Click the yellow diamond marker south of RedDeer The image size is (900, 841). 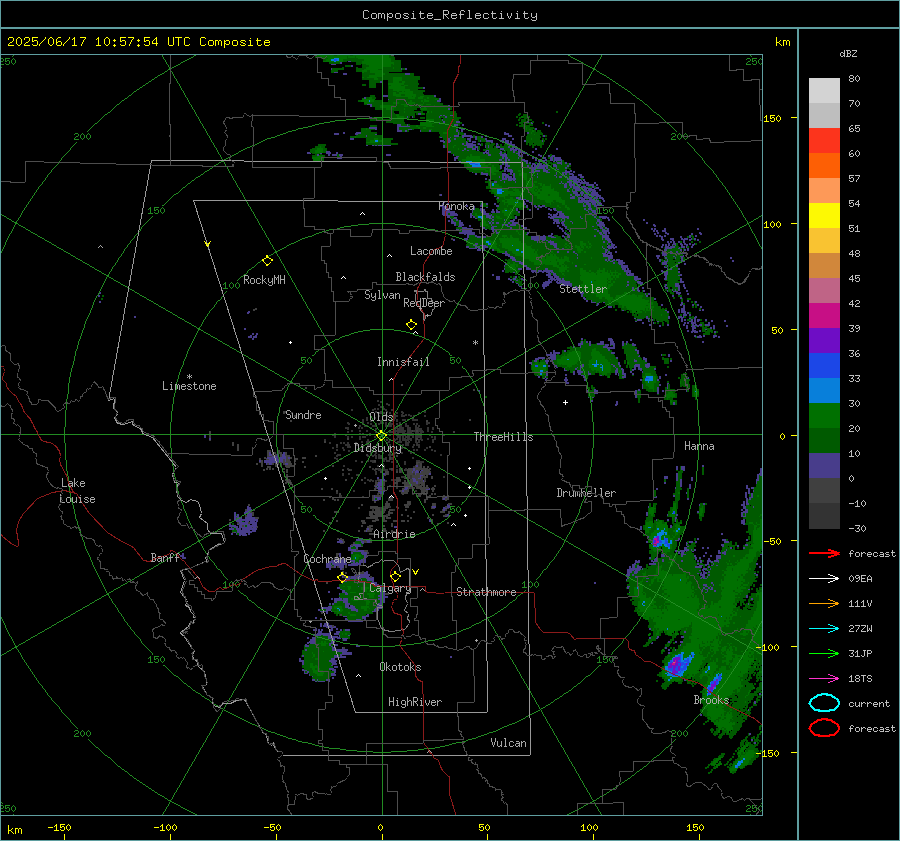point(412,325)
